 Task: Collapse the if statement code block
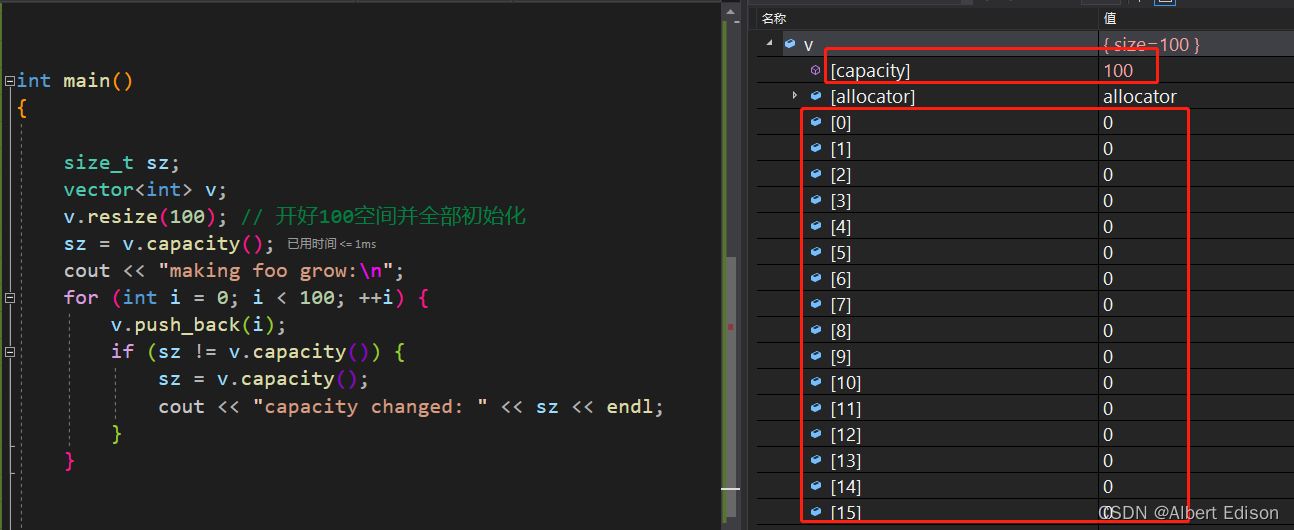tap(9, 352)
